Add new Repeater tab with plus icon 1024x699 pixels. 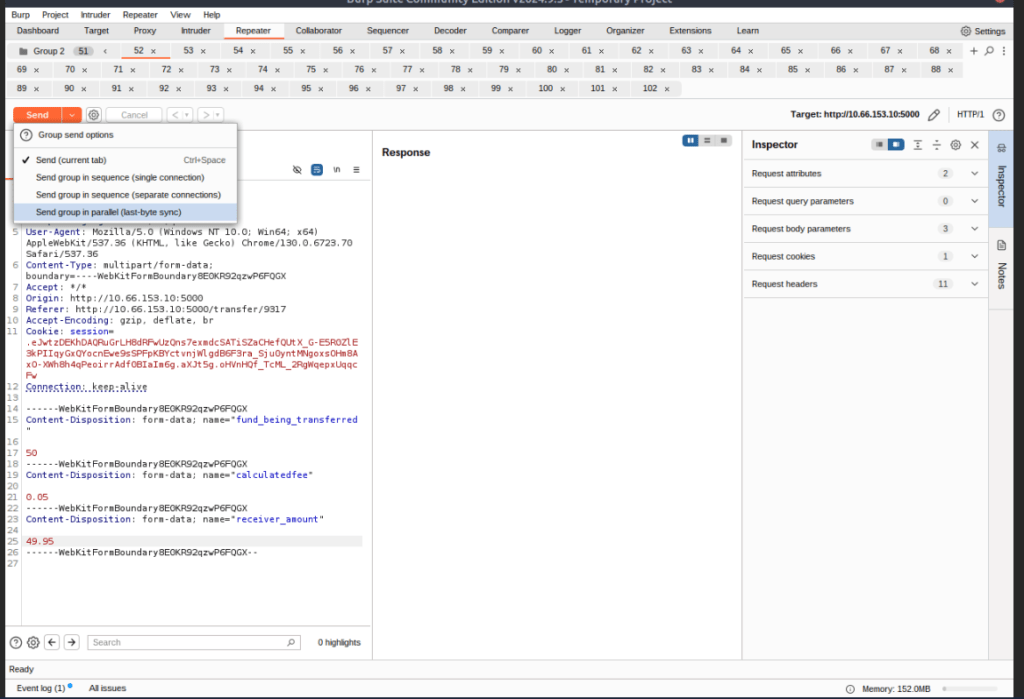tap(974, 50)
